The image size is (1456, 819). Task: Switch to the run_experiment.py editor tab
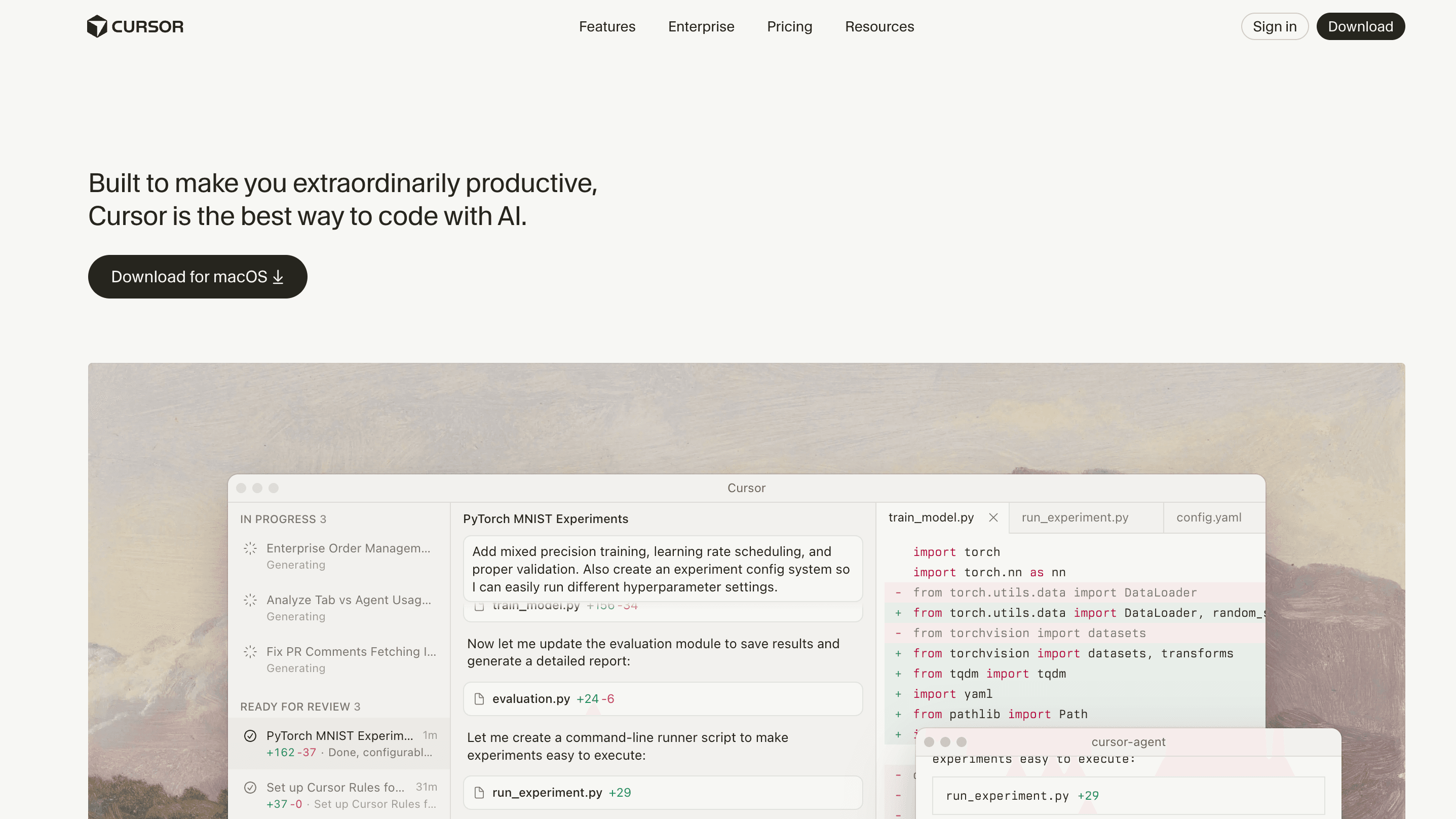[1075, 517]
